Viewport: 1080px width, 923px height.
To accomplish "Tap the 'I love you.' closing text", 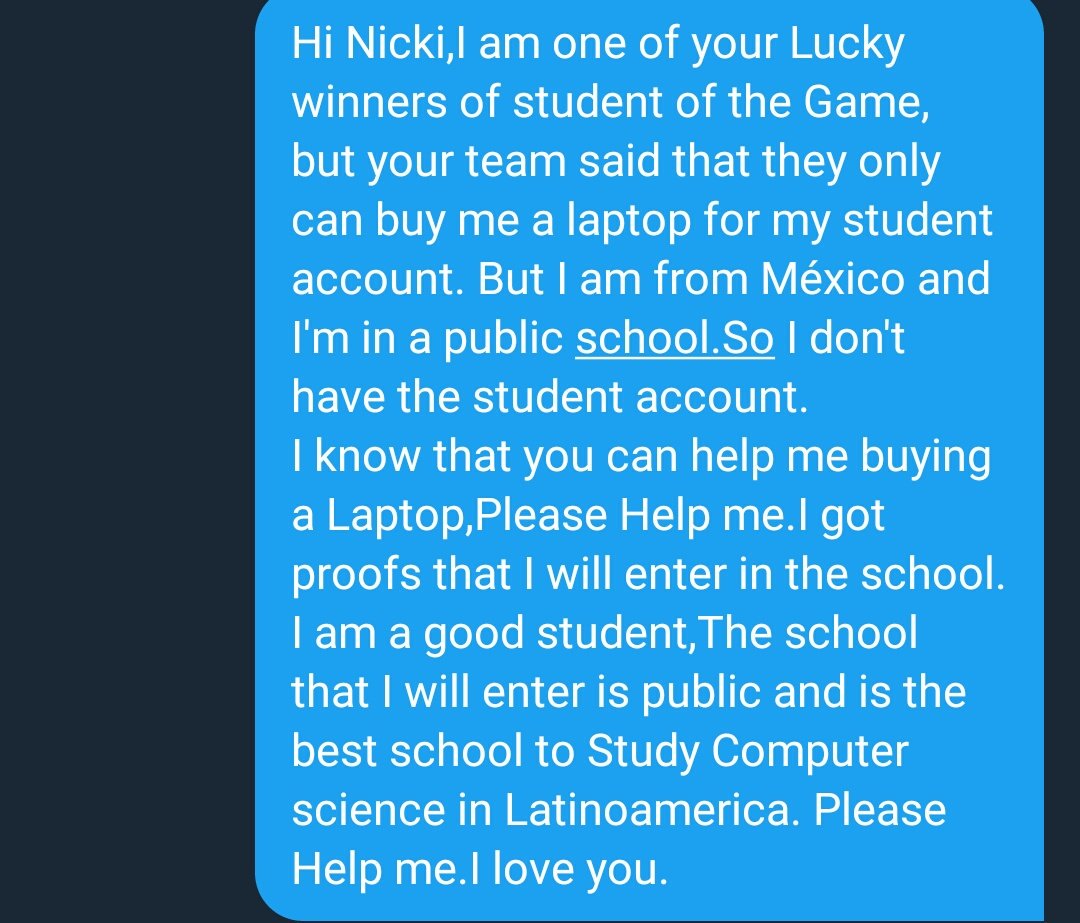I will pyautogui.click(x=568, y=868).
